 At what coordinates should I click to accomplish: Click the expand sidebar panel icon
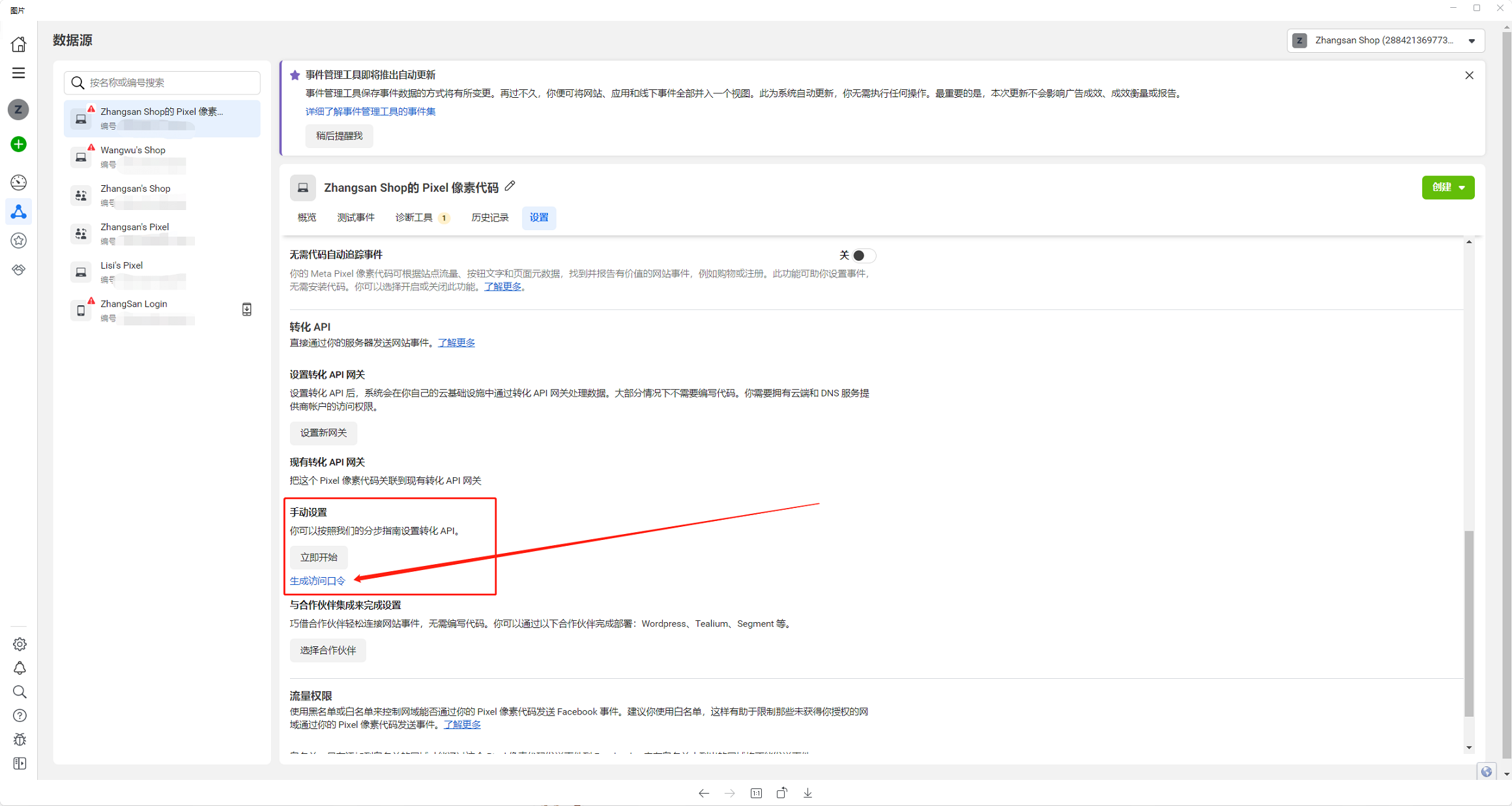[20, 764]
